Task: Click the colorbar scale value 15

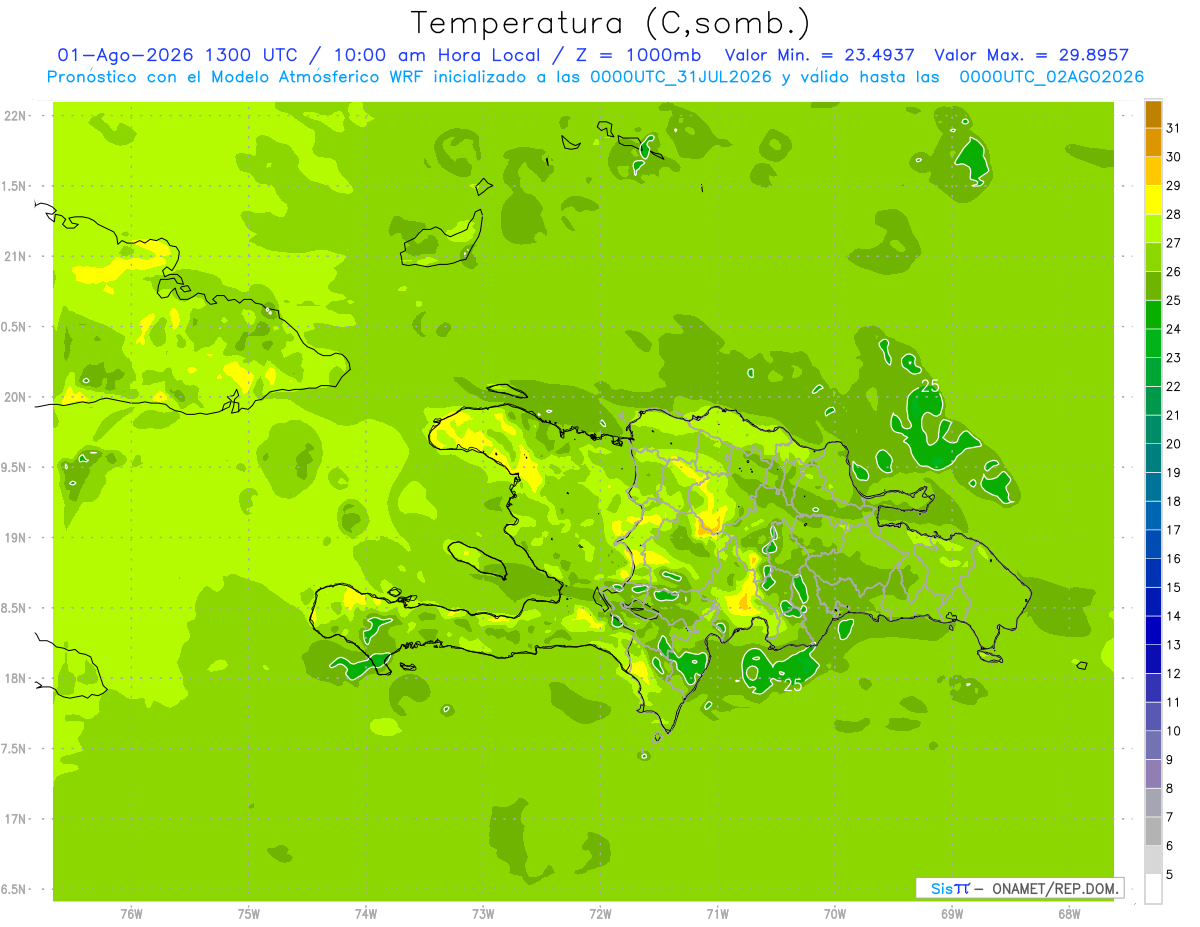Action: click(1174, 587)
